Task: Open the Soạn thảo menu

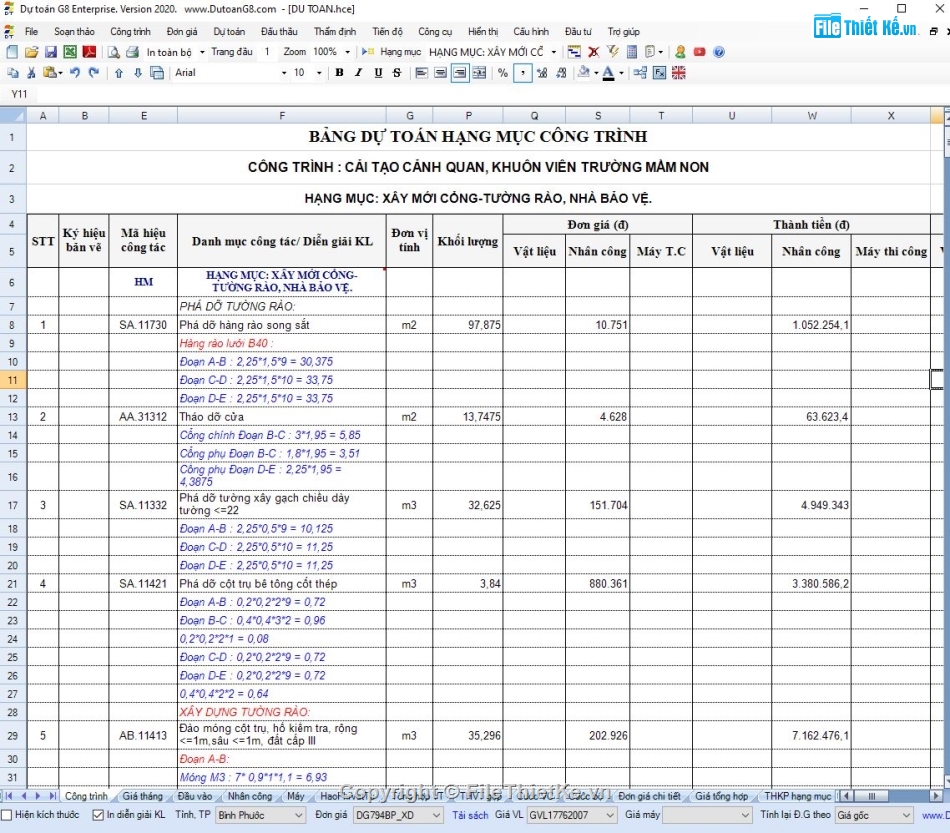Action: pos(74,32)
